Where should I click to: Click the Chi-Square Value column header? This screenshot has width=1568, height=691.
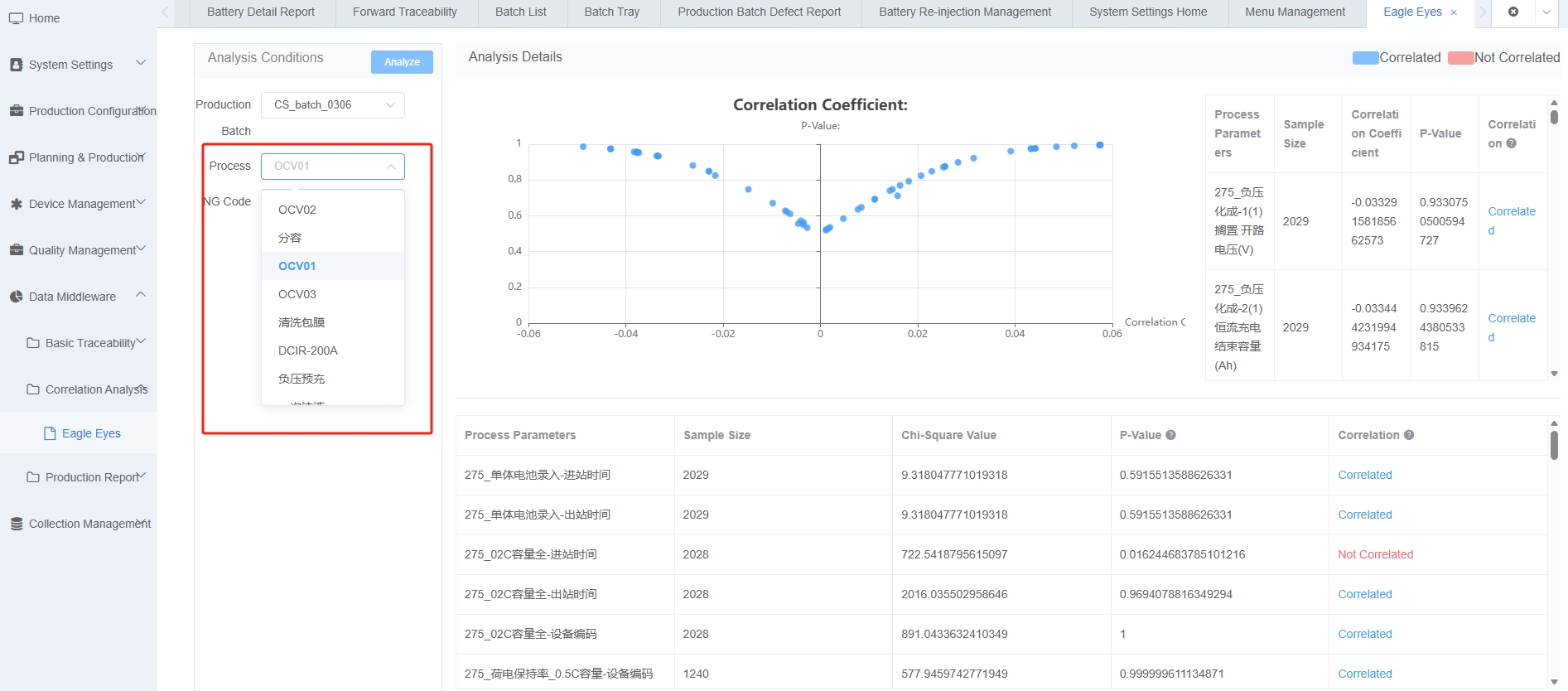[x=948, y=435]
